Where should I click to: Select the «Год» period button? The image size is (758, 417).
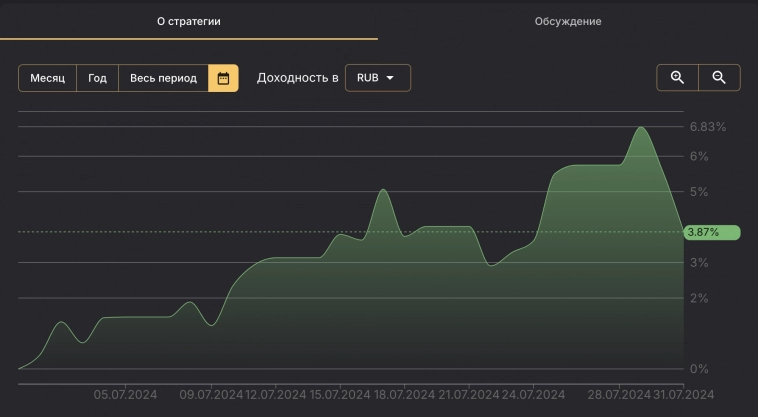coord(97,78)
